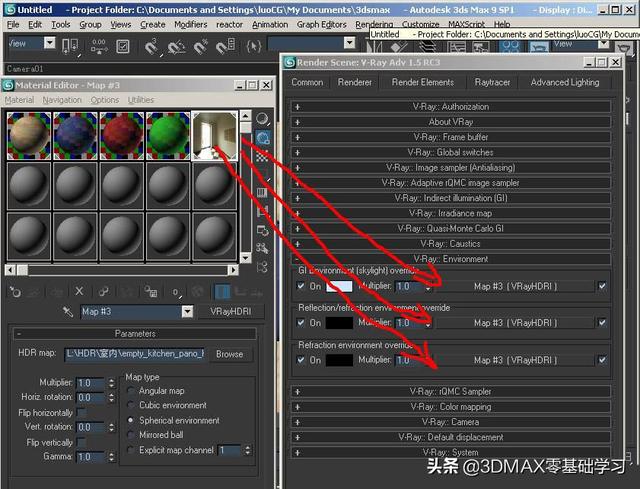Click Reflection/refraction Map #3 (VRayHDRI) button
This screenshot has width=640, height=489.
click(x=515, y=323)
